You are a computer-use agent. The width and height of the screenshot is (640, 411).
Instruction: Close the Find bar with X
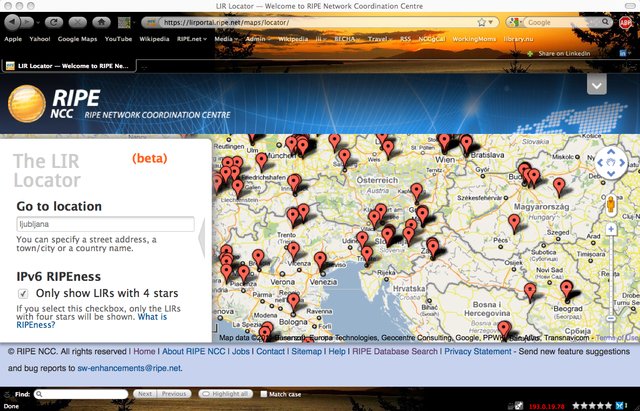pos(7,394)
